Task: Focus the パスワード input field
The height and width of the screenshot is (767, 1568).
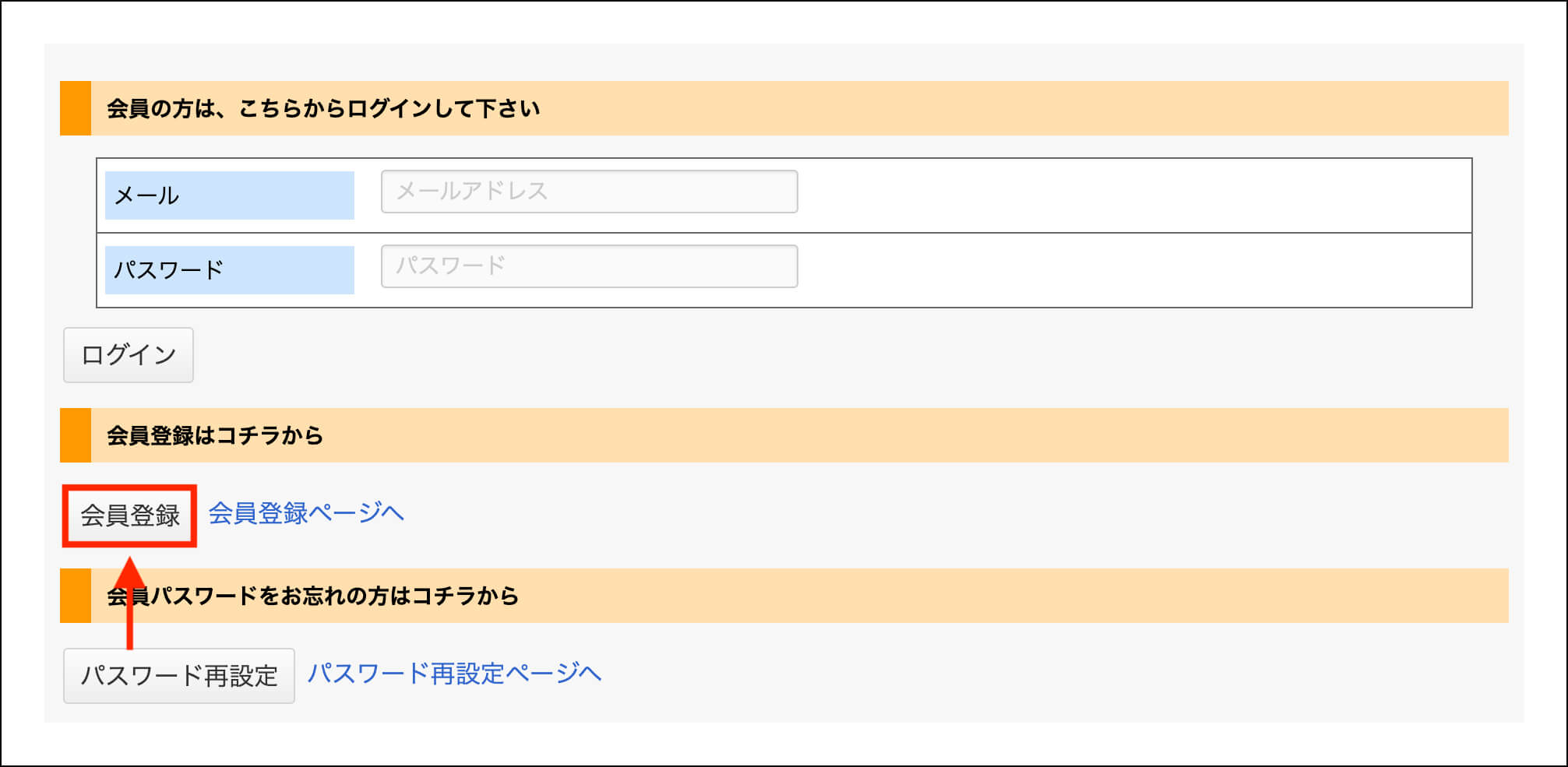Action: 589,266
